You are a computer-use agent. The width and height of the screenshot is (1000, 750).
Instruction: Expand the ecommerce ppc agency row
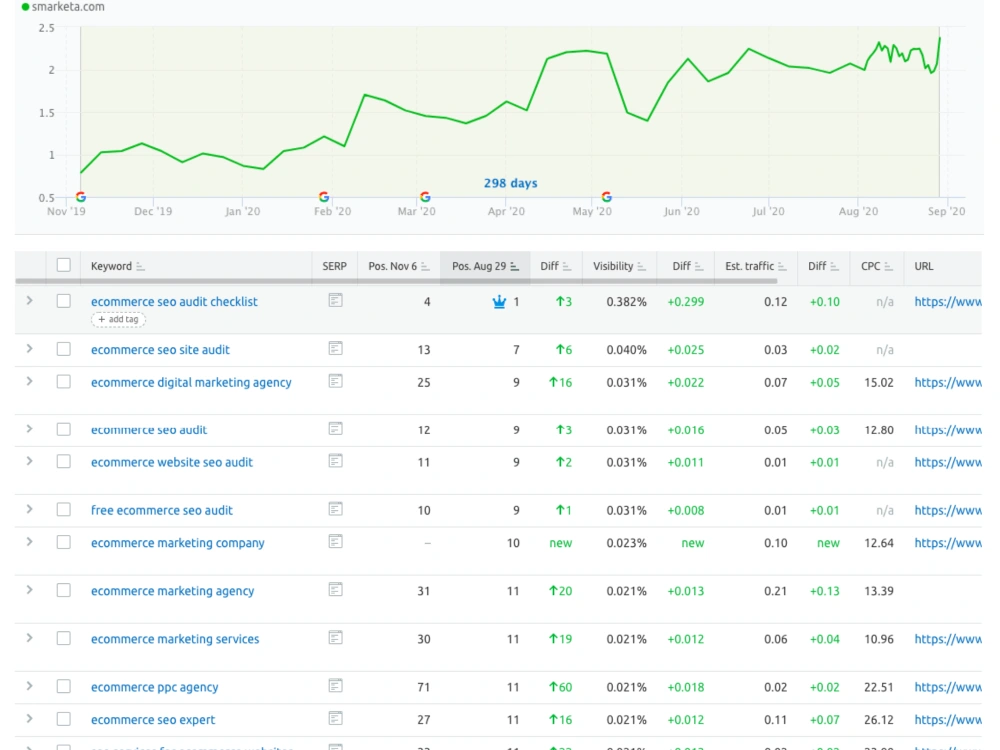[29, 686]
